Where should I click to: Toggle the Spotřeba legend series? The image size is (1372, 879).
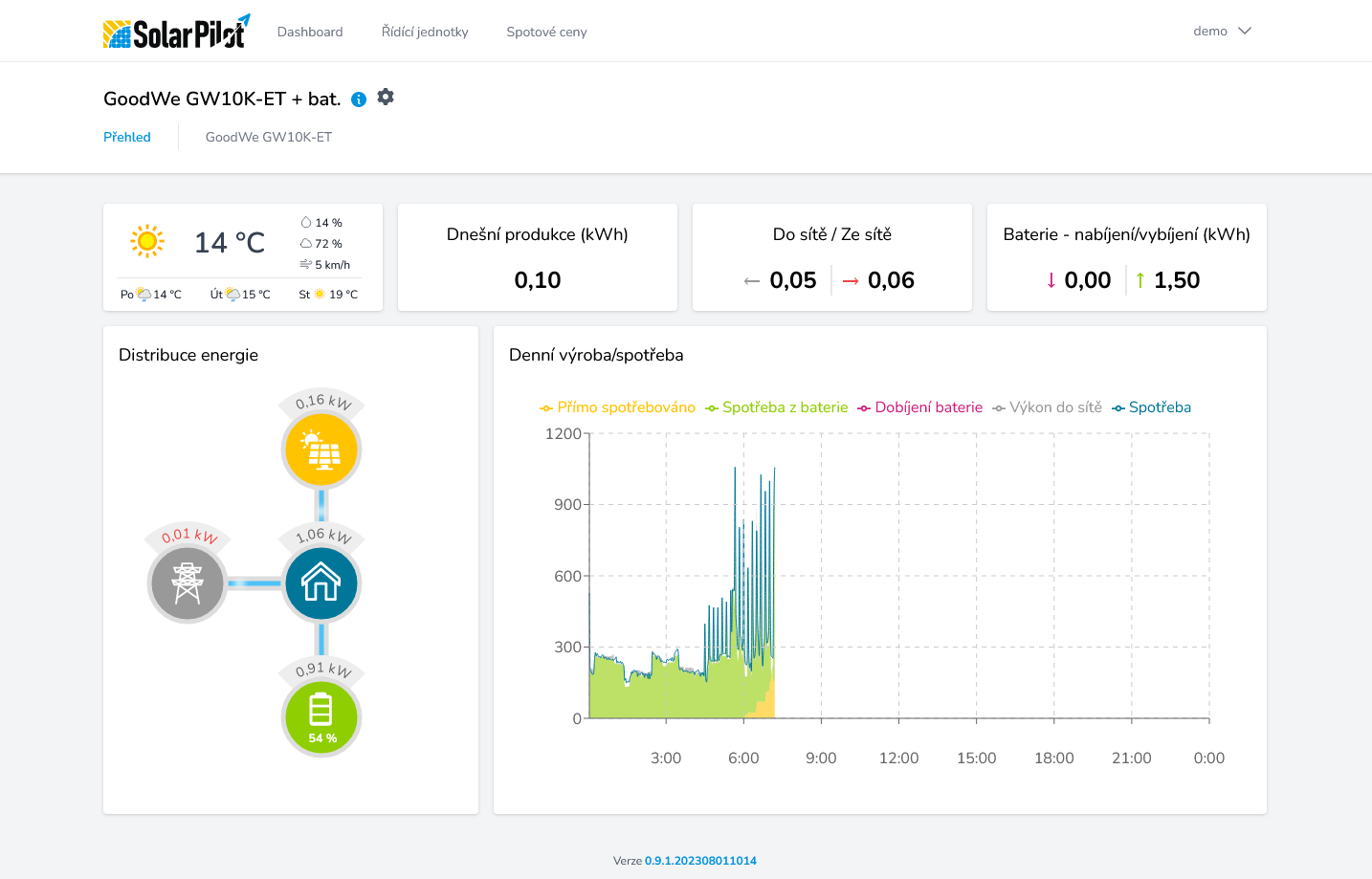click(1151, 407)
